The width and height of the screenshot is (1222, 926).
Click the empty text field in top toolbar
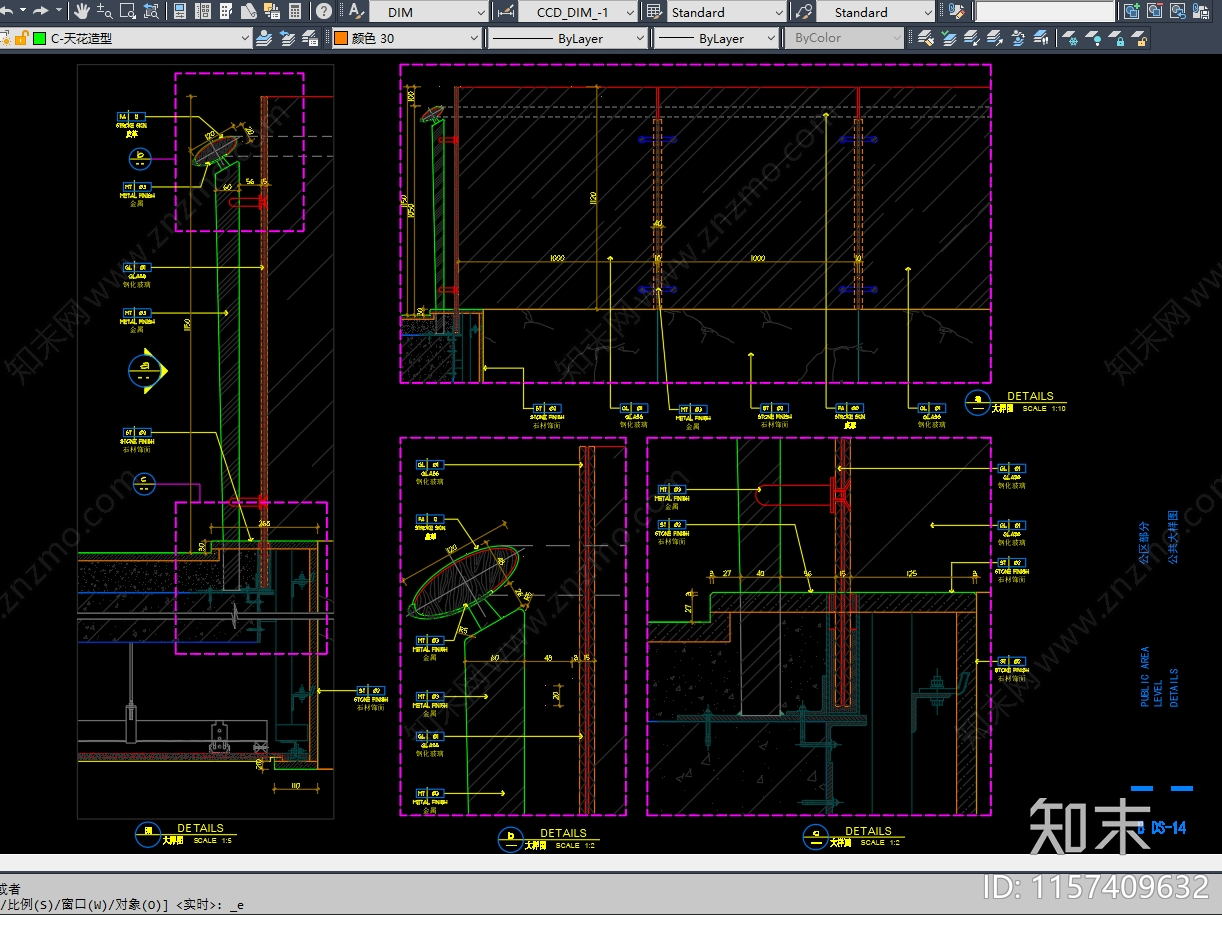1044,12
